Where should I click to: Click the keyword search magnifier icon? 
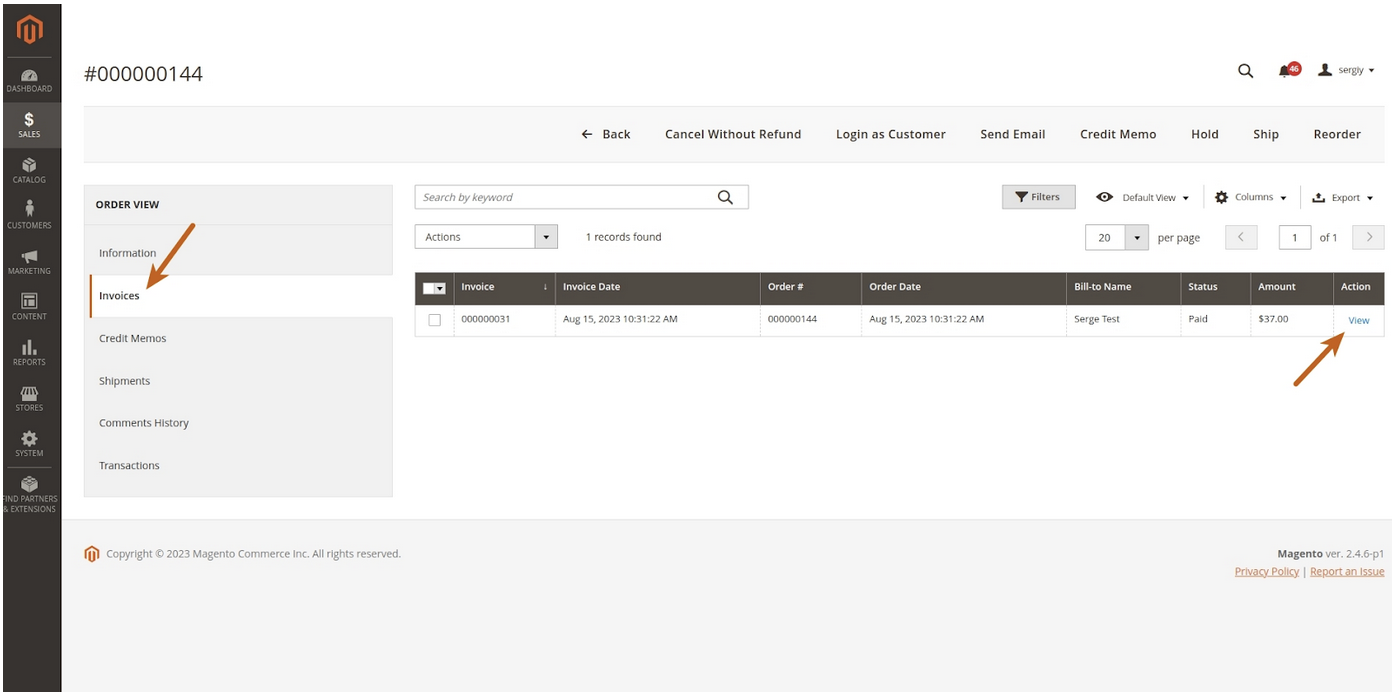click(x=726, y=197)
